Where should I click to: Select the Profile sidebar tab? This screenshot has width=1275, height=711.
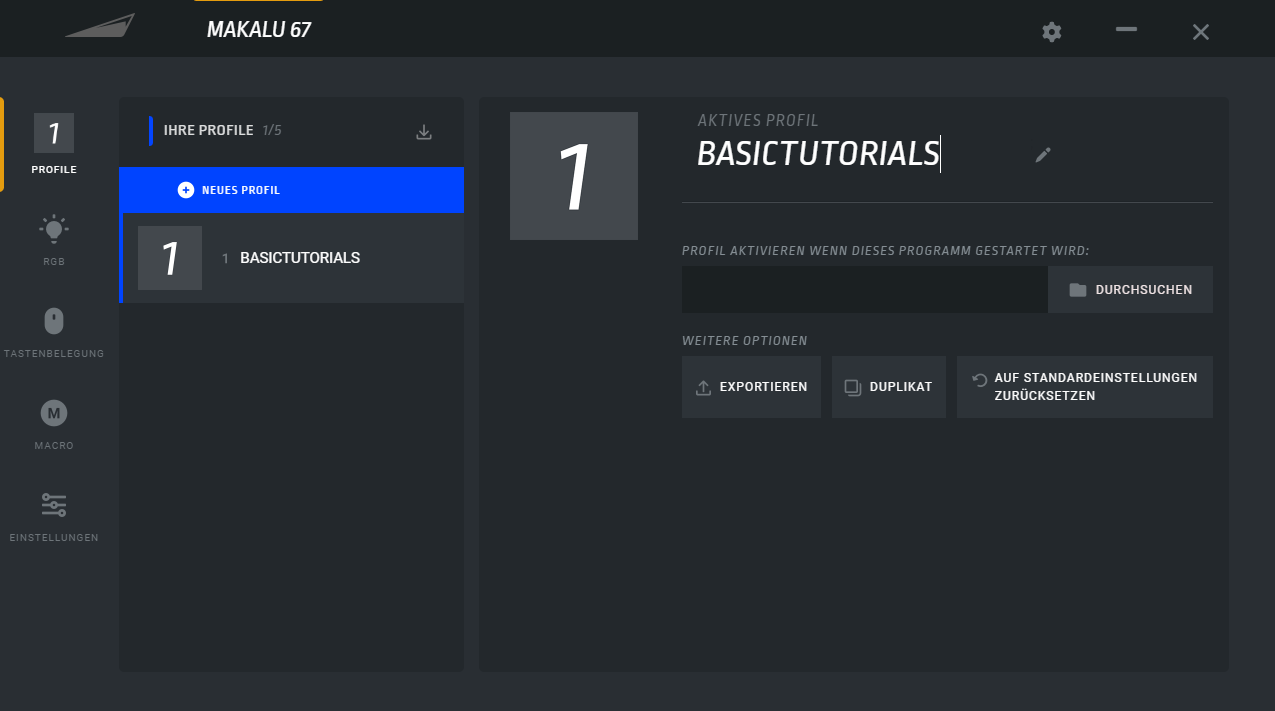point(54,144)
